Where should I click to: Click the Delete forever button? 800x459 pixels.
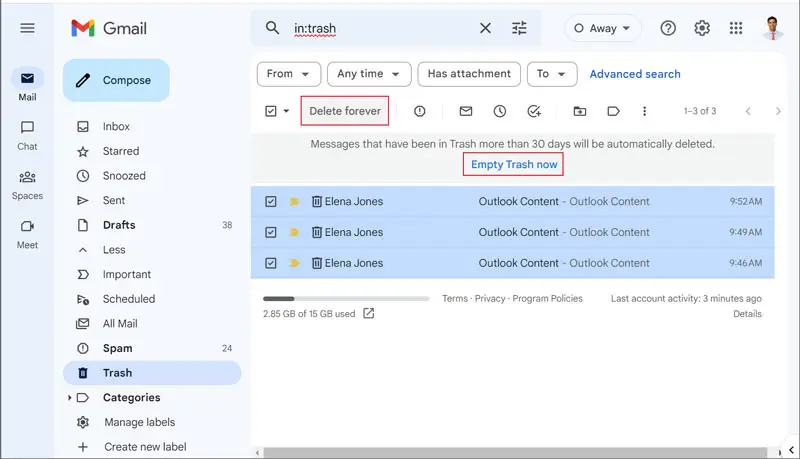345,111
